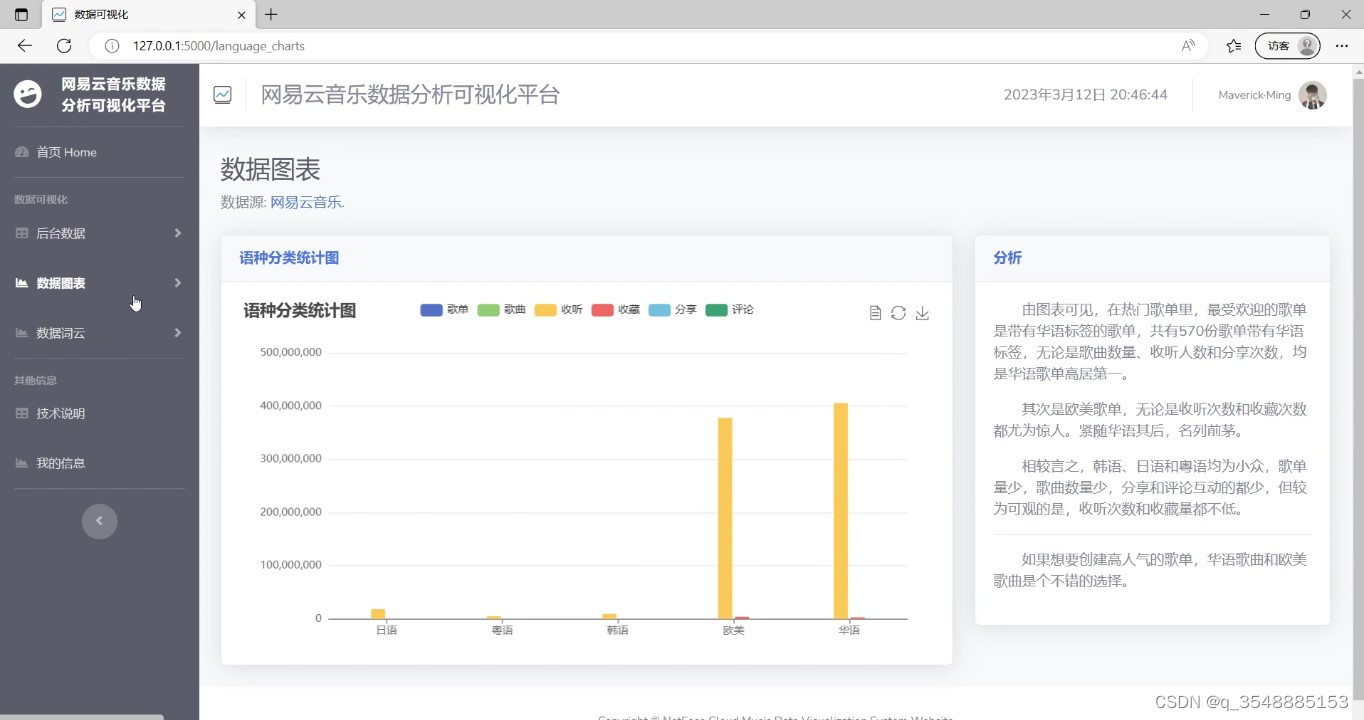The width and height of the screenshot is (1364, 720).
Task: Toggle the 收藏 legend series
Action: click(x=615, y=310)
